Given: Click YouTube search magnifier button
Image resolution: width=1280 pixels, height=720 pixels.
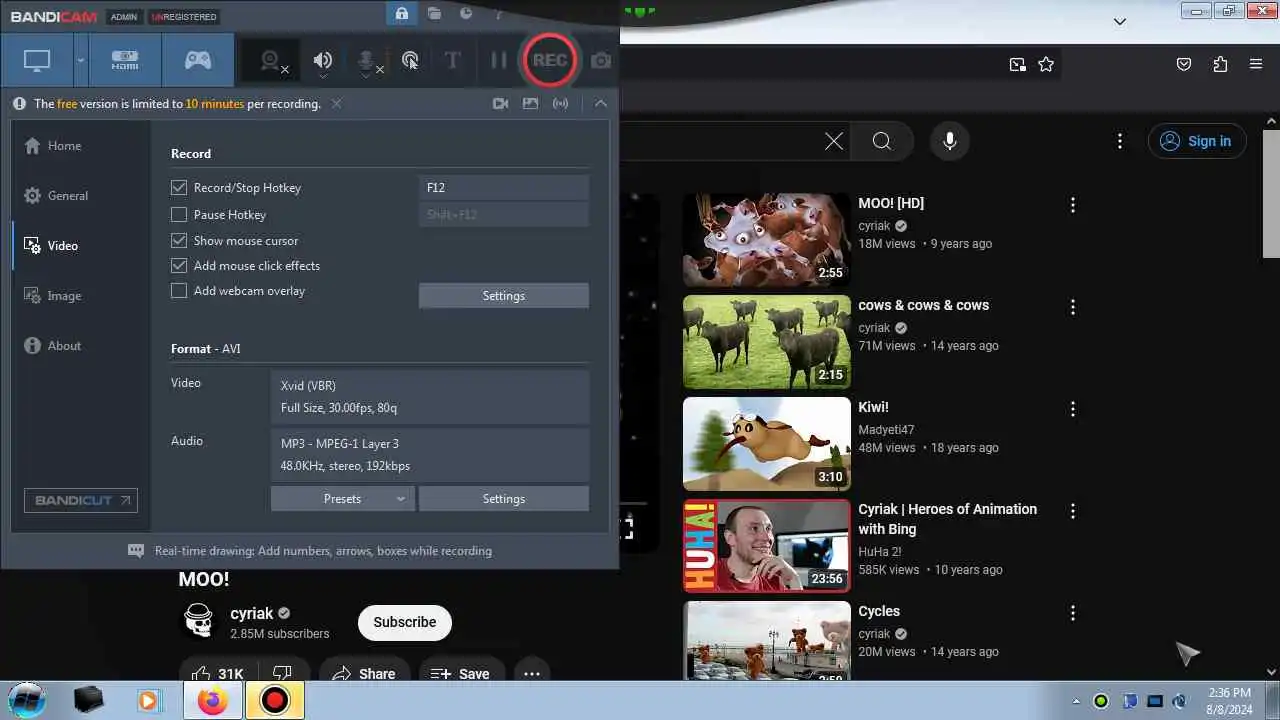Looking at the screenshot, I should pos(882,141).
